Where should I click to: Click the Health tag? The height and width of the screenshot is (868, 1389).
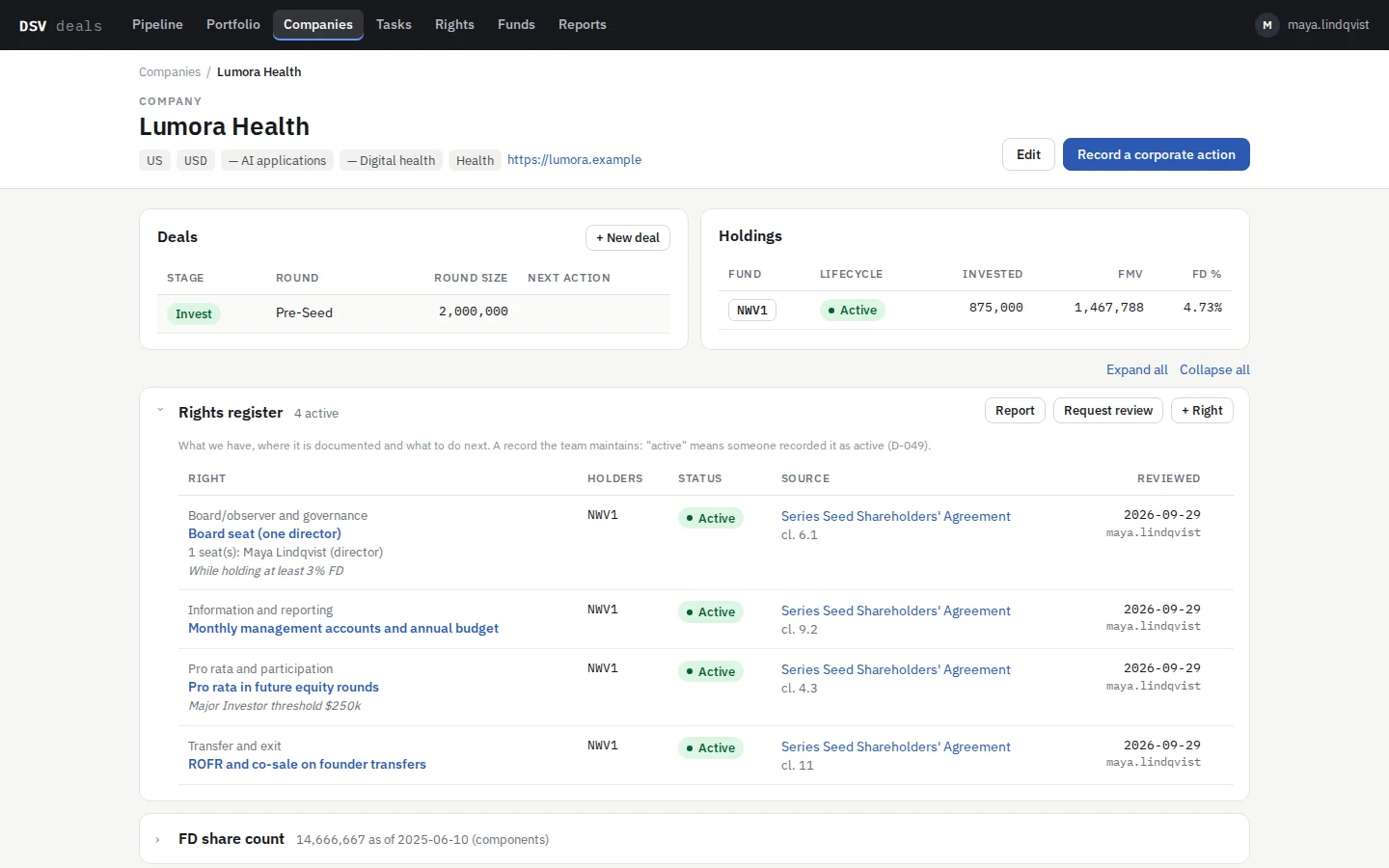tap(475, 161)
